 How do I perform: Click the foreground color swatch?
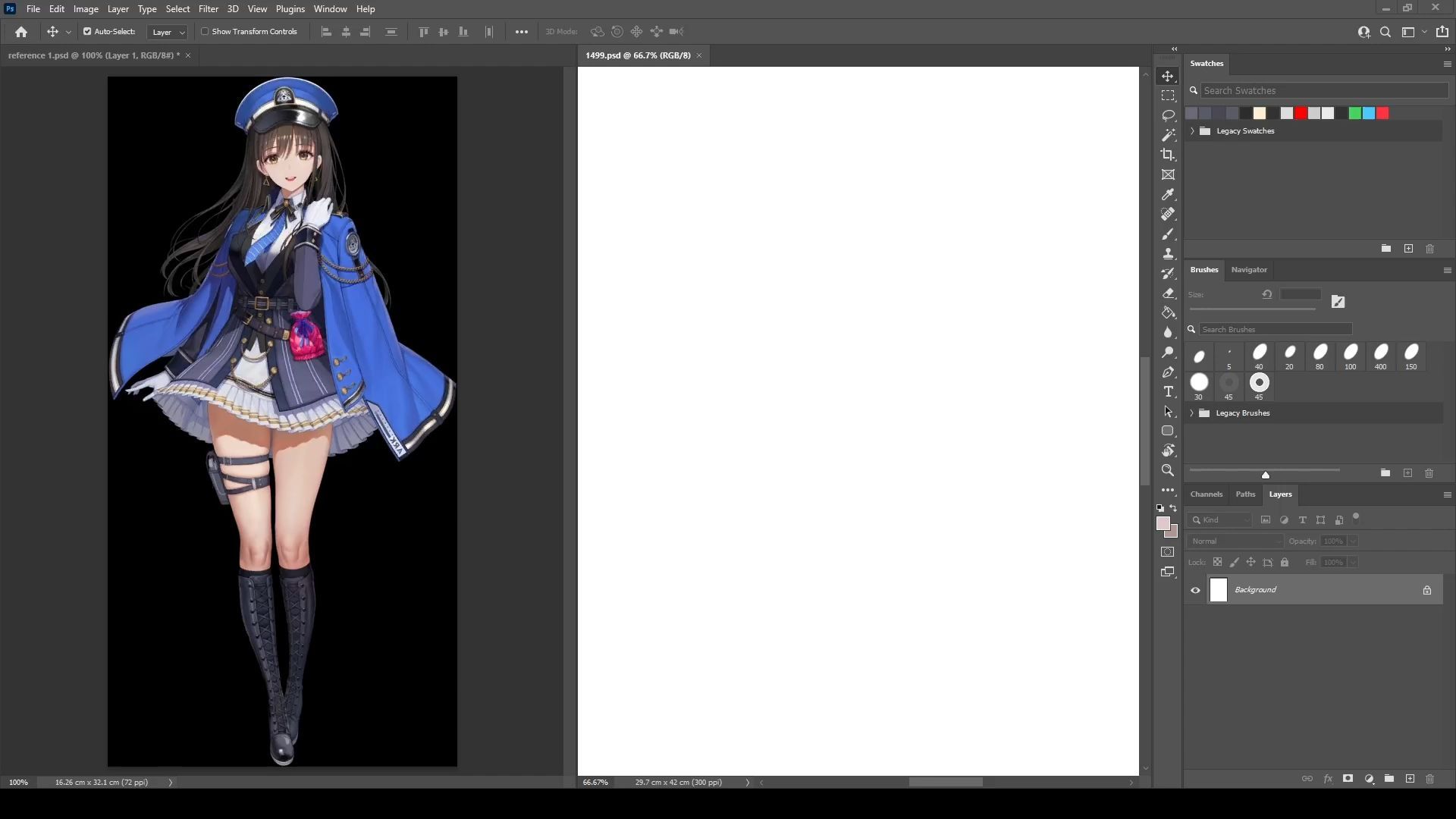pos(1163,523)
